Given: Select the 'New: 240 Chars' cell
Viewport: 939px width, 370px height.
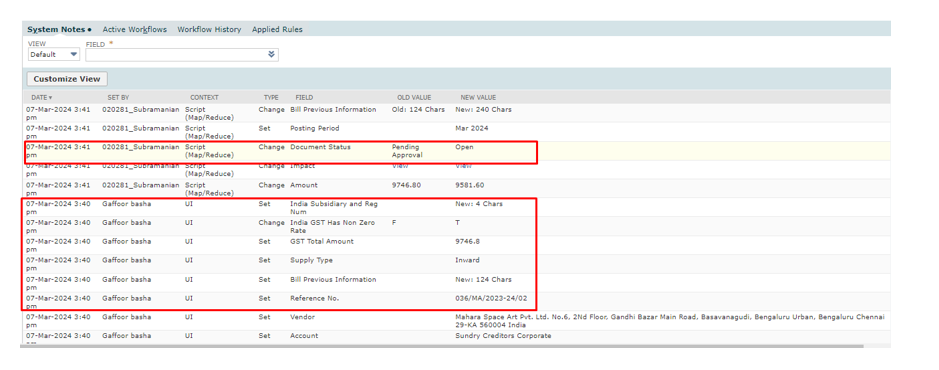Looking at the screenshot, I should (x=483, y=110).
